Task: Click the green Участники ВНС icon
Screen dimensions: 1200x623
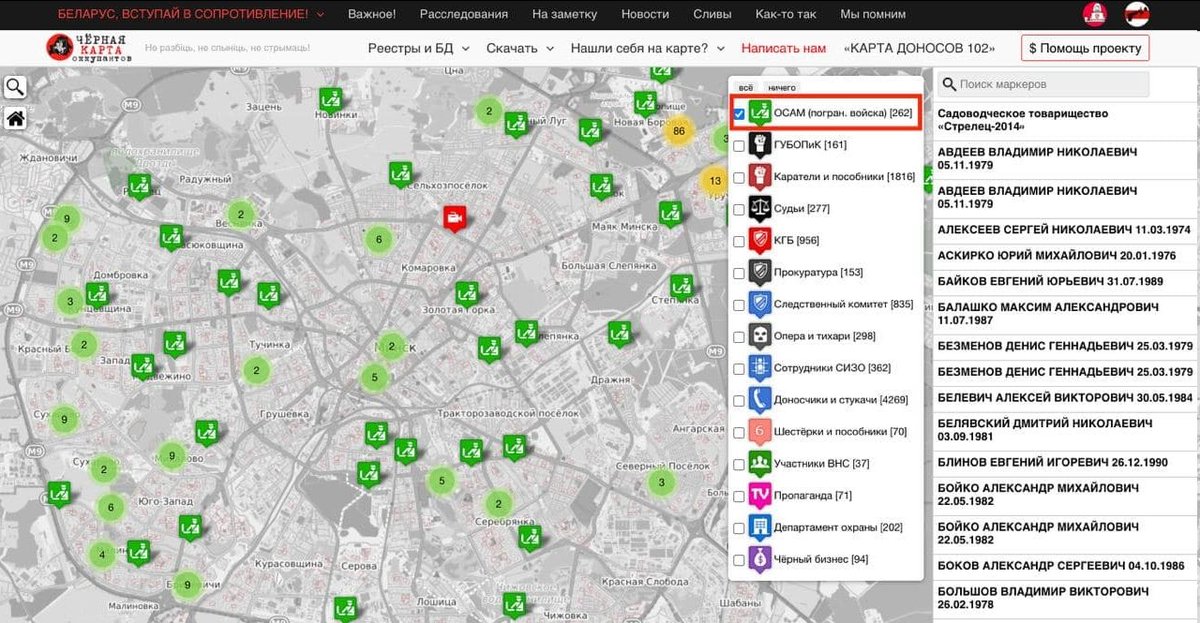Action: pos(760,463)
